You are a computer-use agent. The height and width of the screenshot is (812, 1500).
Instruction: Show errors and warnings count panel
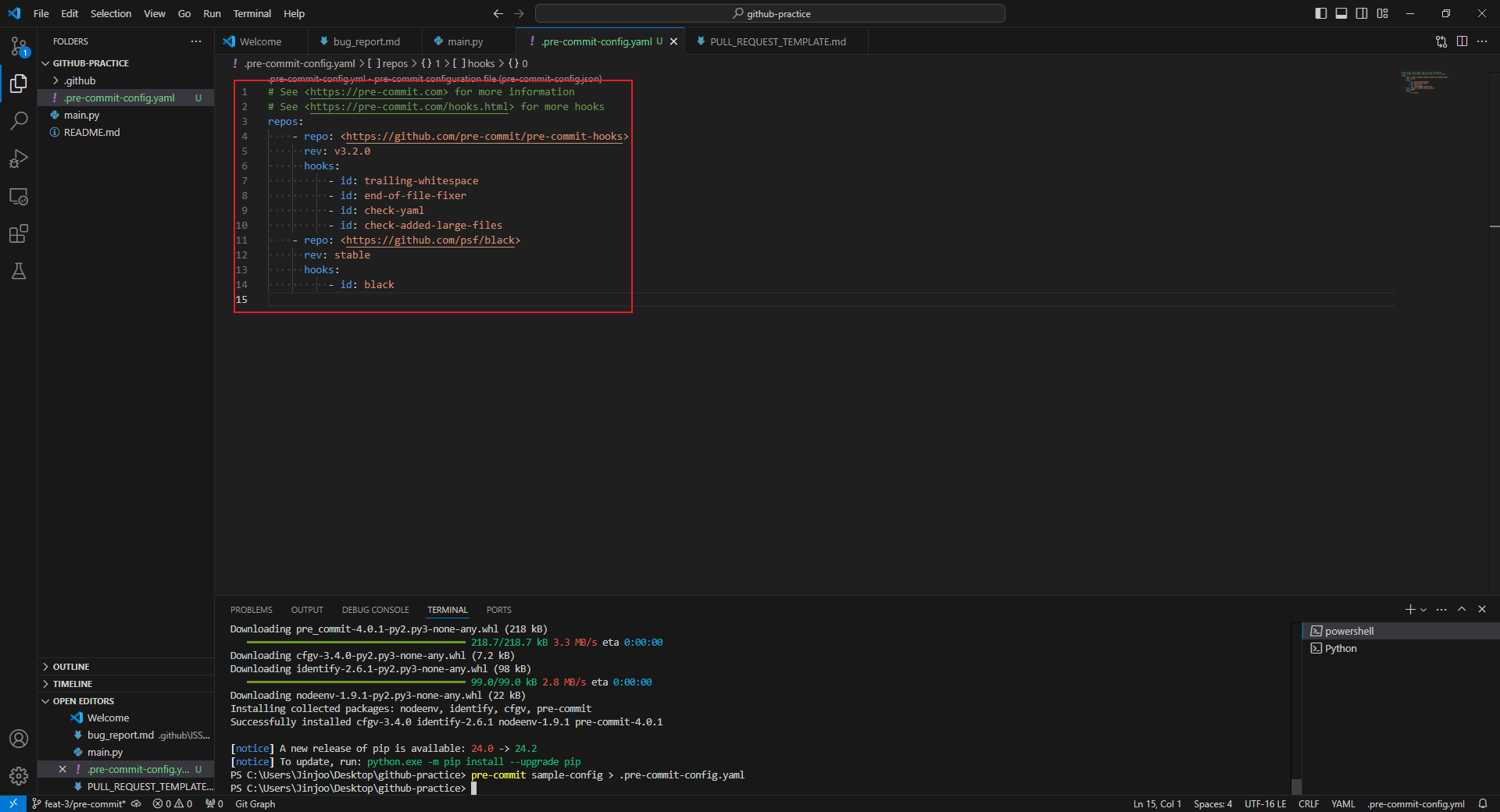(173, 803)
